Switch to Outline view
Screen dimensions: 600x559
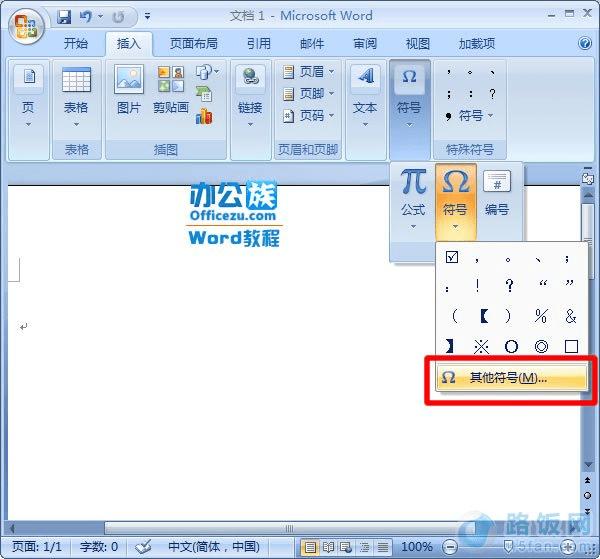click(364, 547)
